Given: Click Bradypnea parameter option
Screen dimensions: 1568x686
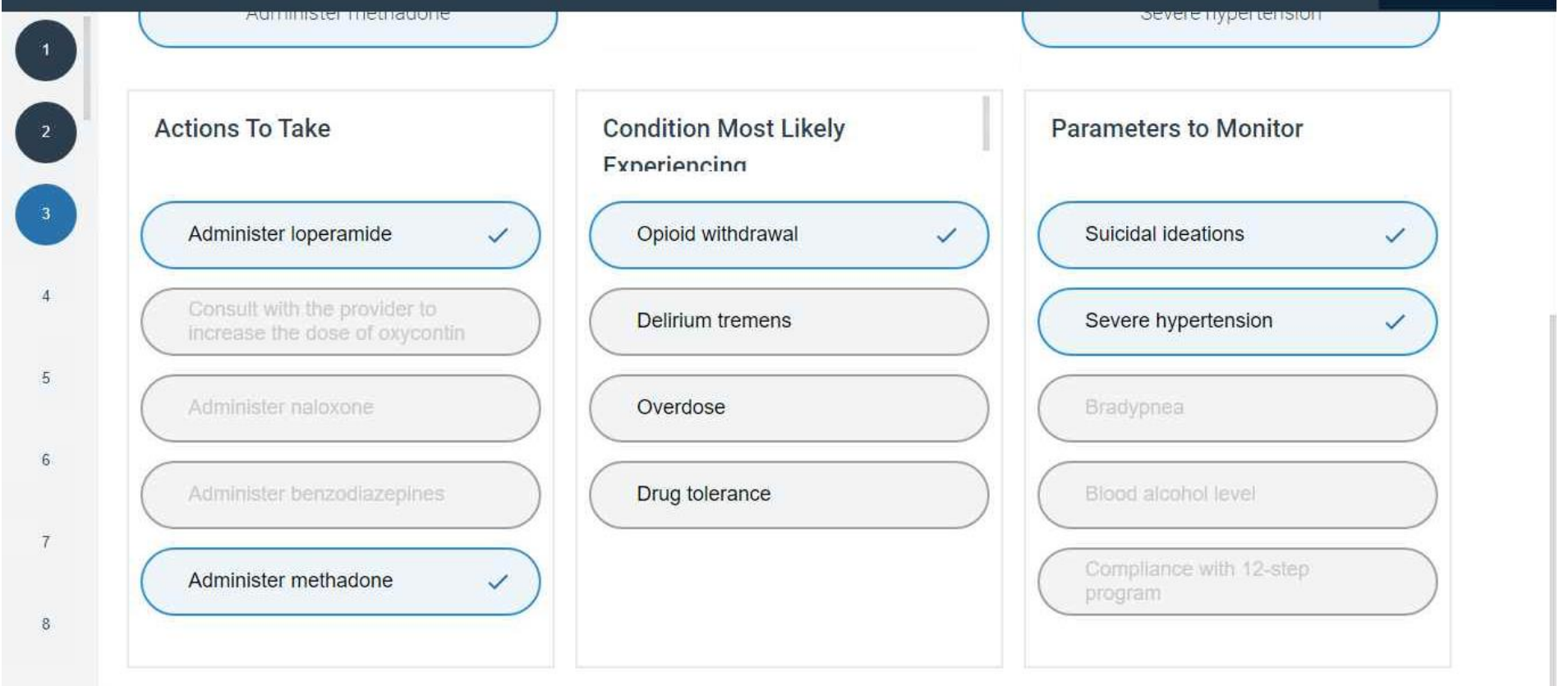Looking at the screenshot, I should pyautogui.click(x=1237, y=408).
